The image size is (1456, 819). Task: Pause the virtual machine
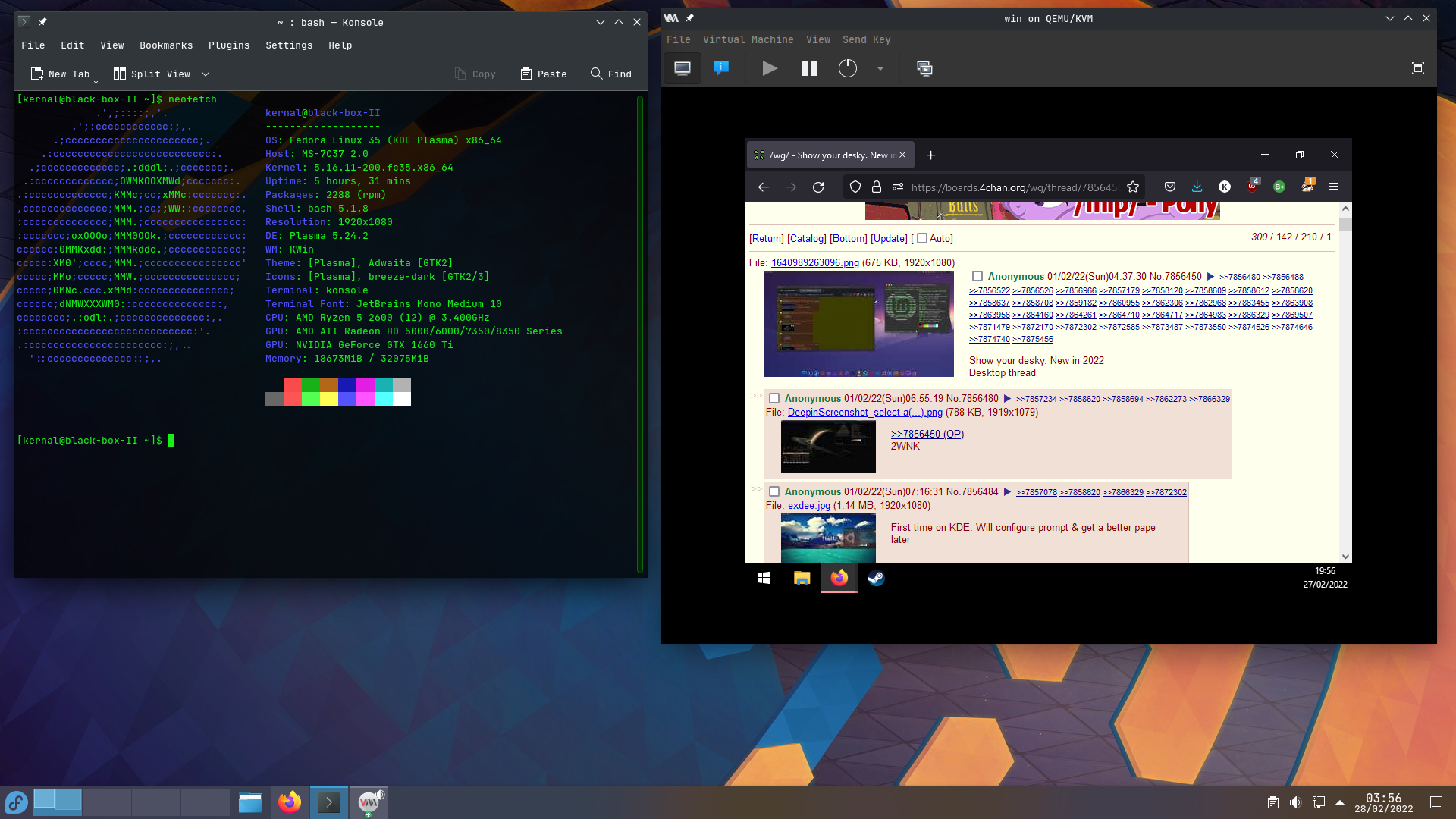(809, 68)
